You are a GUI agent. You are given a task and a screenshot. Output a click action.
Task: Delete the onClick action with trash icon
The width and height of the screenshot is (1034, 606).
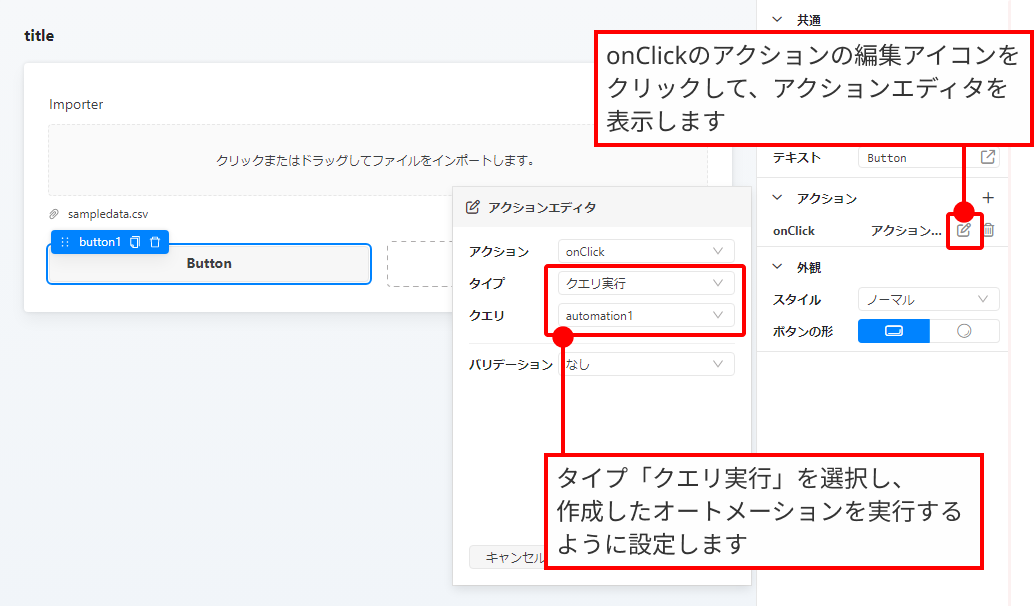click(x=988, y=230)
